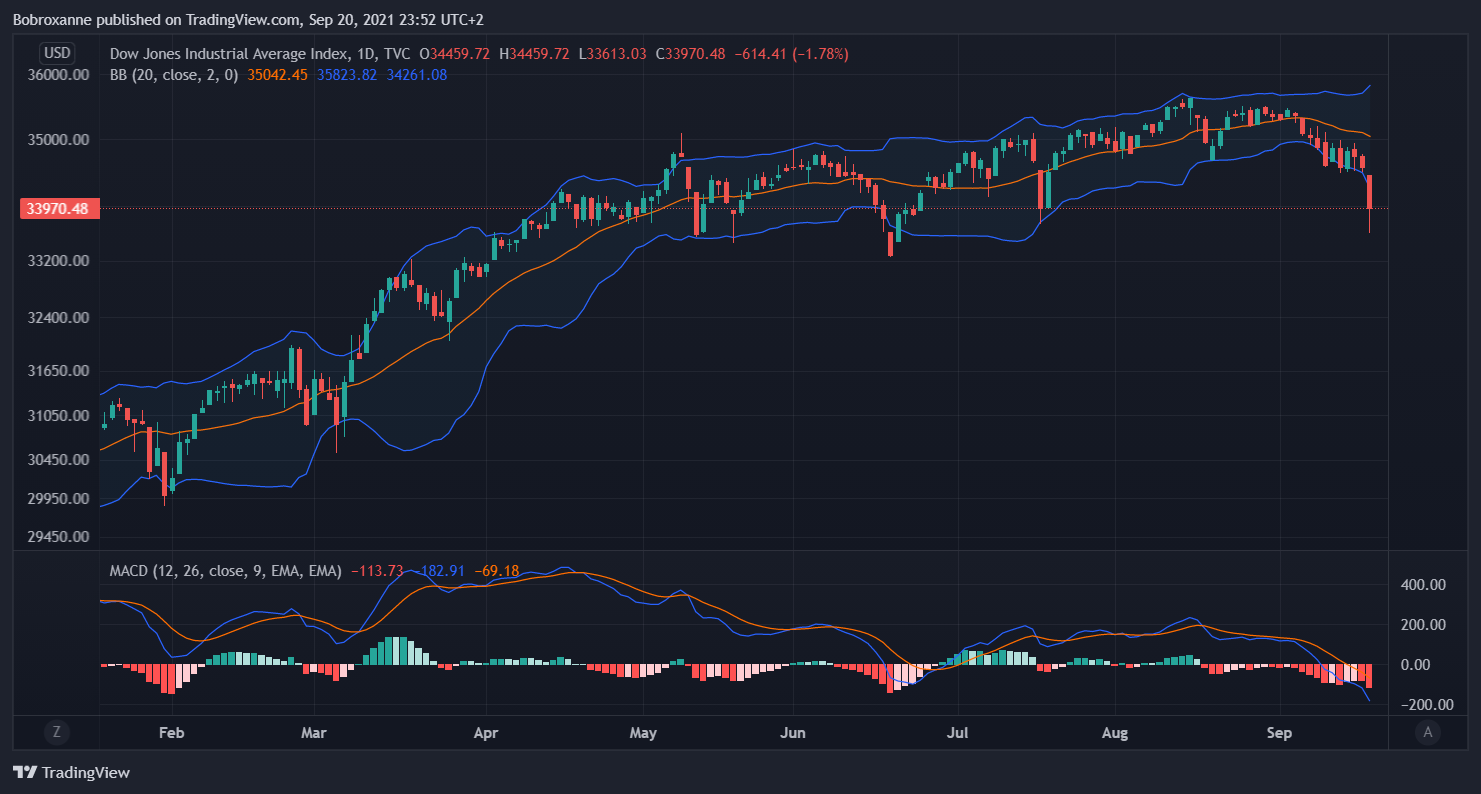Click the Z timezone button at bottom left
Screen dimensions: 1481x794
pyautogui.click(x=56, y=732)
